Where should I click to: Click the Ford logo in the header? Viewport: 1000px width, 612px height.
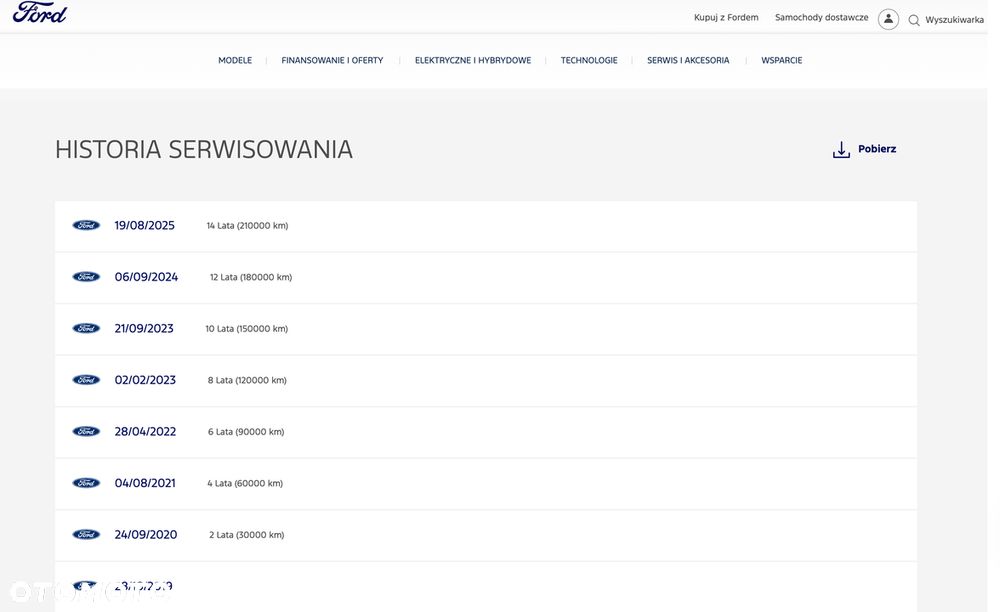pyautogui.click(x=40, y=12)
